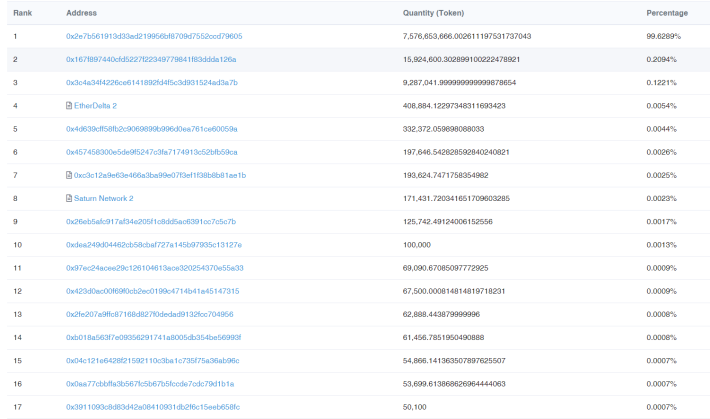Select the quantity 332,372.059698088033

[x=443, y=129]
